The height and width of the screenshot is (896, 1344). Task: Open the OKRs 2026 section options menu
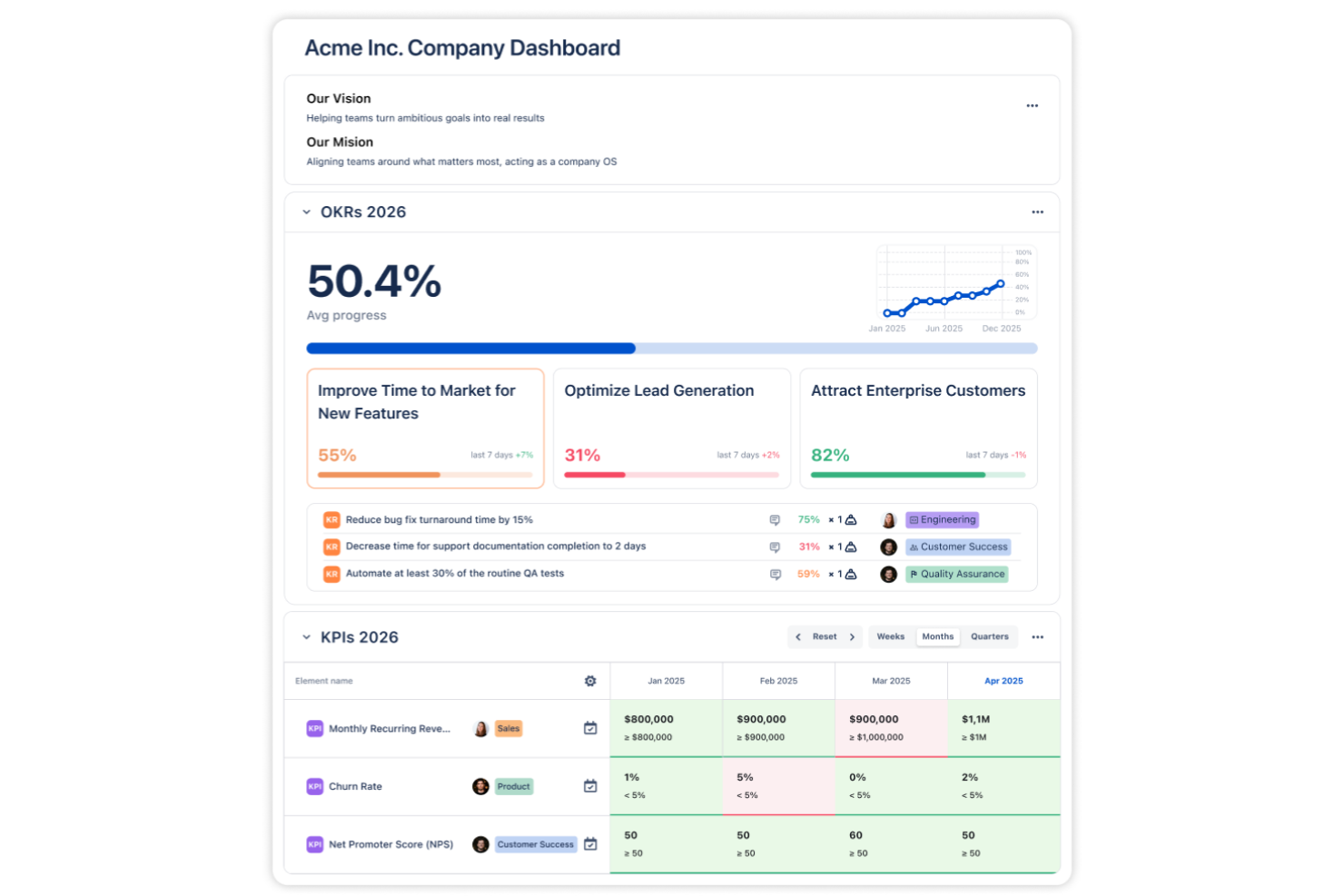point(1037,212)
